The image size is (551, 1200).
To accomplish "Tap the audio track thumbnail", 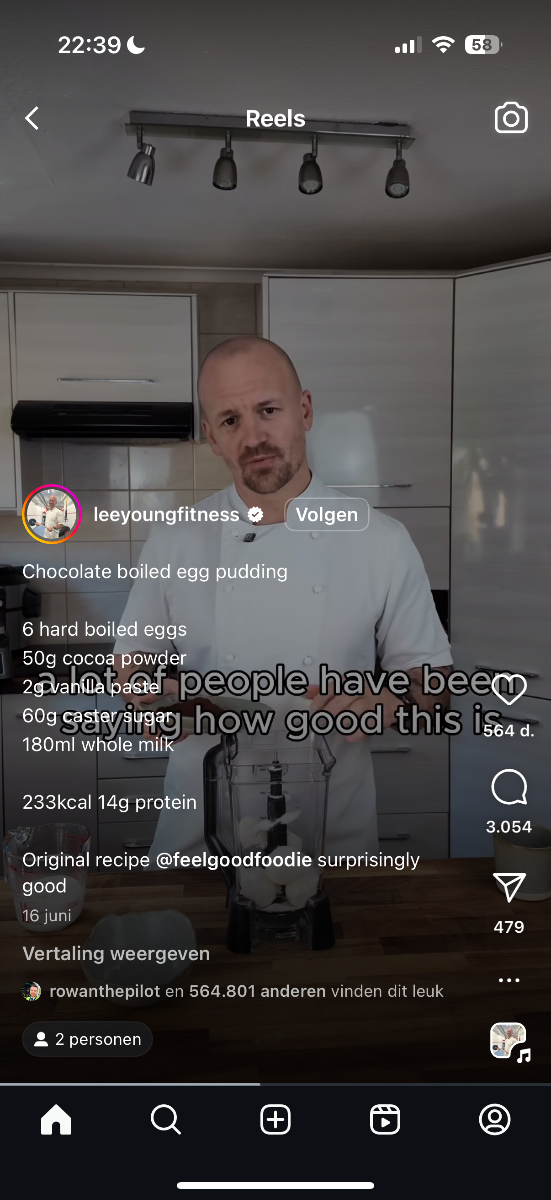I will 509,1040.
